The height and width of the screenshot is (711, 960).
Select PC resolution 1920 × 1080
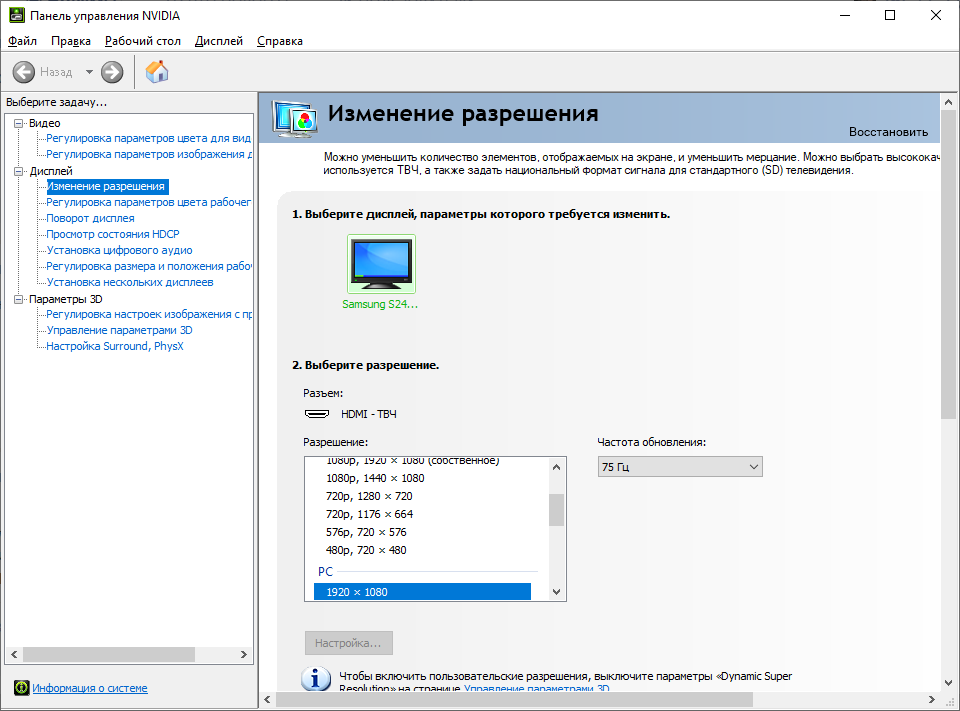point(422,592)
